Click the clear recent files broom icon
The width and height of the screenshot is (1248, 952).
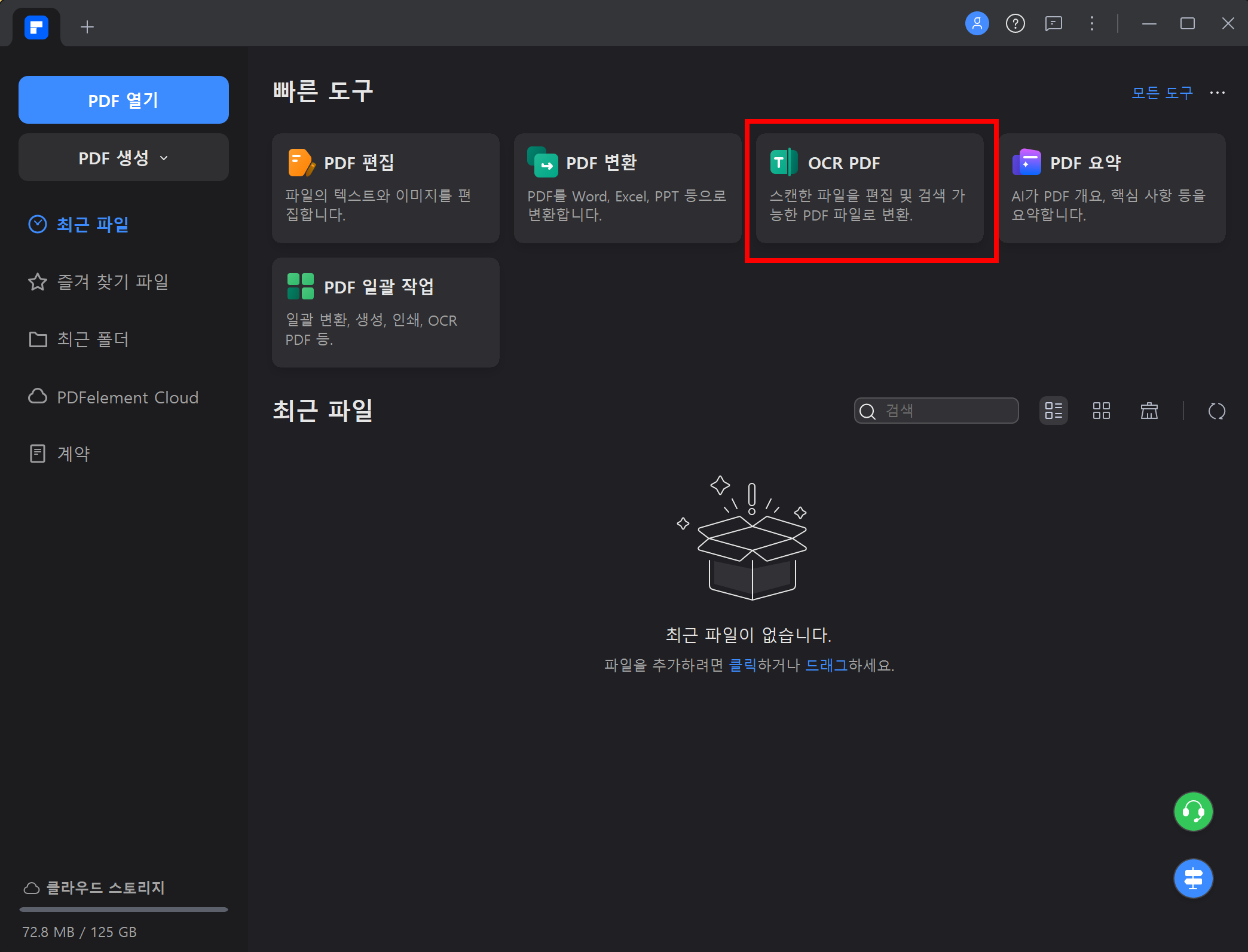tap(1149, 411)
